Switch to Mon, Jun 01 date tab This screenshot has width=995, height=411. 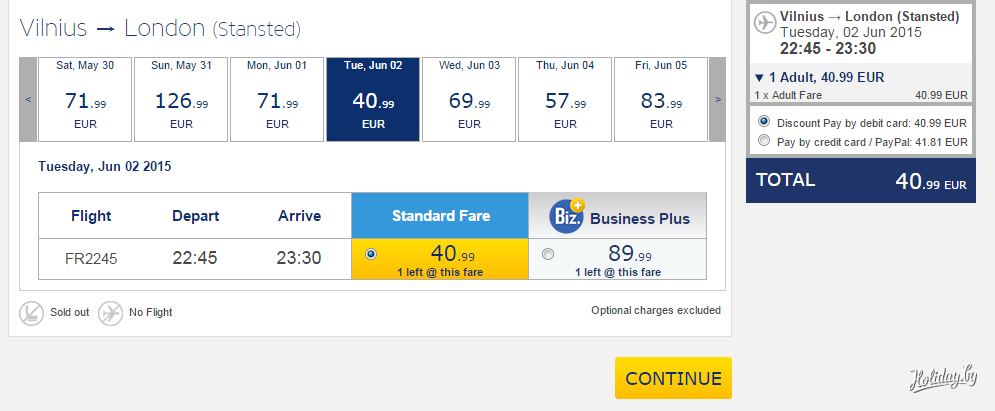pyautogui.click(x=277, y=99)
